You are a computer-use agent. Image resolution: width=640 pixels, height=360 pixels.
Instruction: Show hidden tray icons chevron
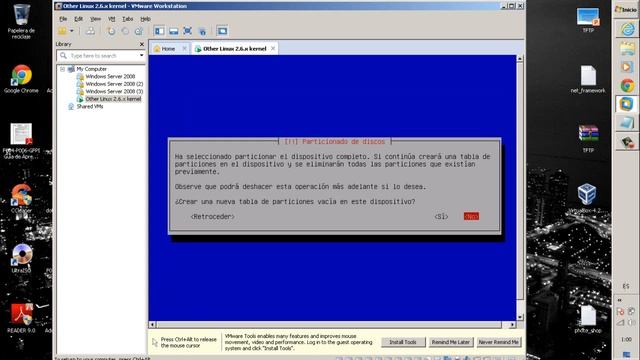[x=620, y=300]
